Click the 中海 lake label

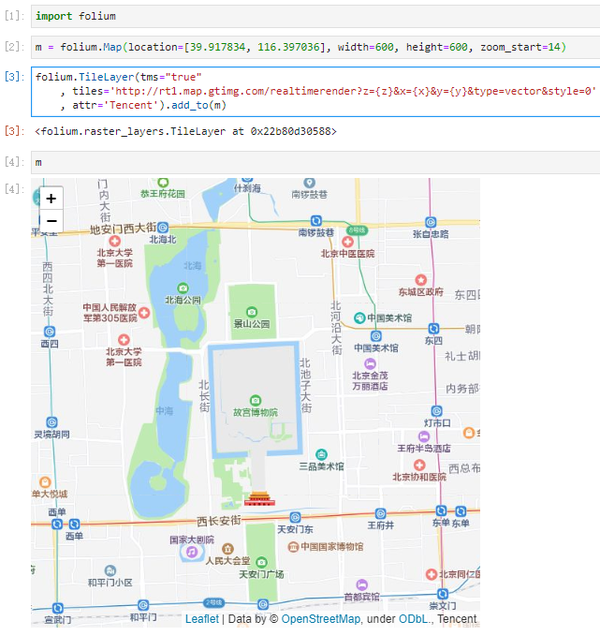[x=164, y=411]
